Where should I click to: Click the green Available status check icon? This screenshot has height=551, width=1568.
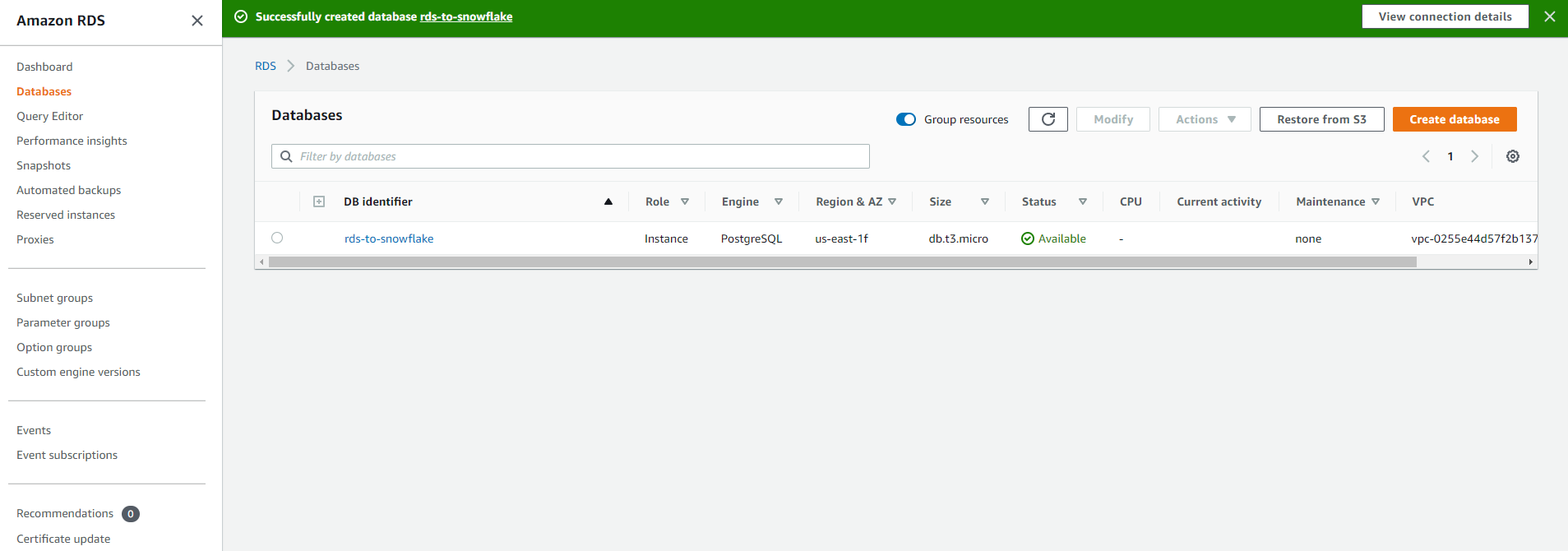1028,238
